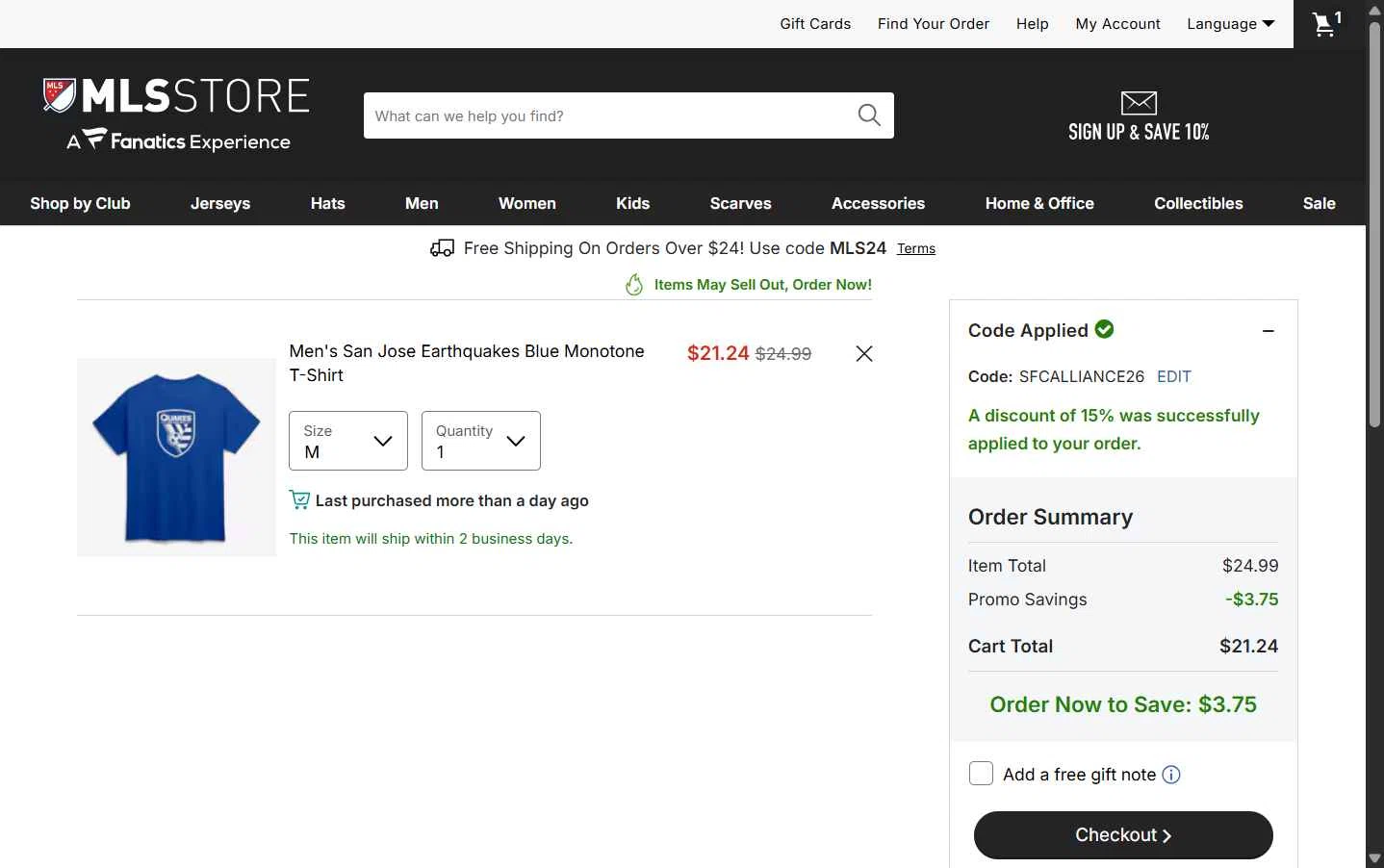
Task: Open the Women menu
Action: click(527, 203)
